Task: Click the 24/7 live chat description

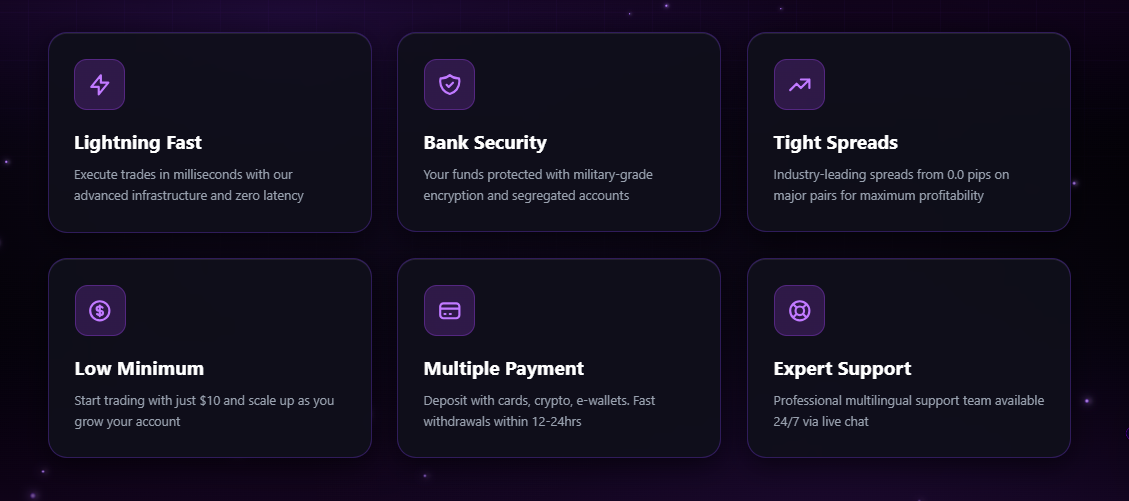Action: pyautogui.click(x=909, y=411)
